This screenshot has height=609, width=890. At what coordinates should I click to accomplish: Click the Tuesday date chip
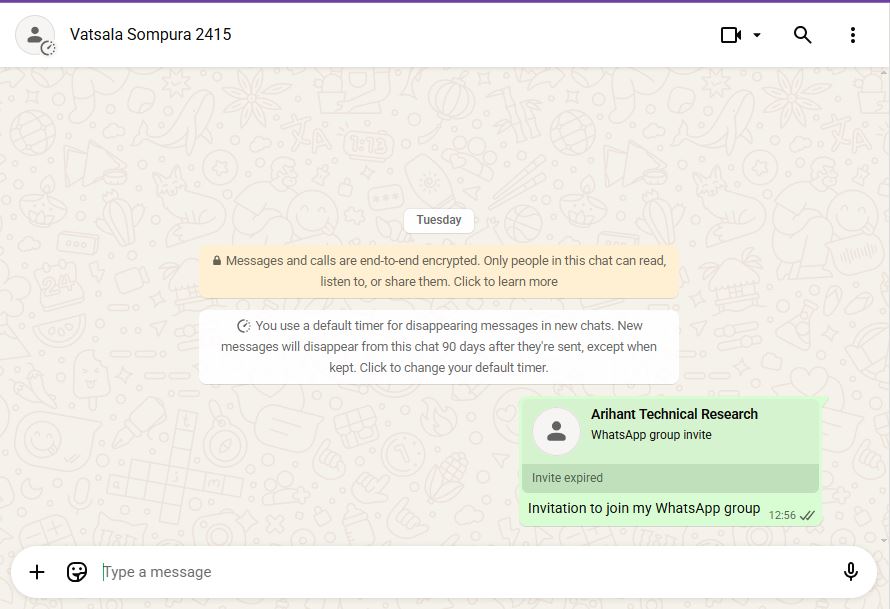pyautogui.click(x=439, y=220)
